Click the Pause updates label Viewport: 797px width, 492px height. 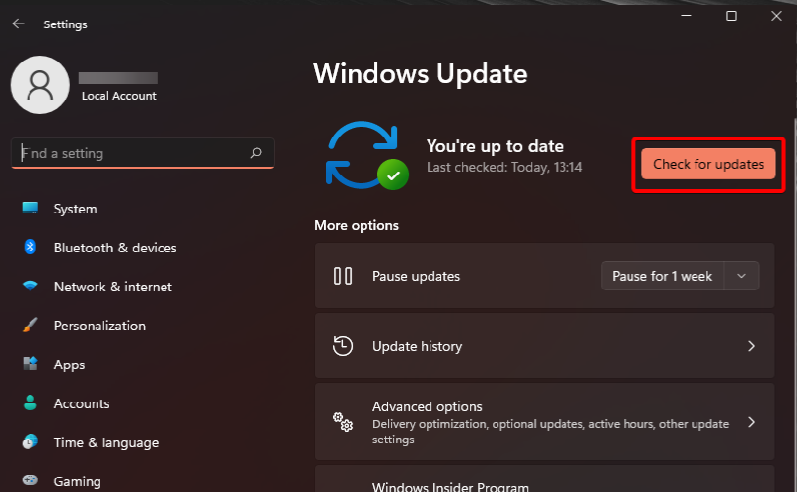[x=416, y=276]
